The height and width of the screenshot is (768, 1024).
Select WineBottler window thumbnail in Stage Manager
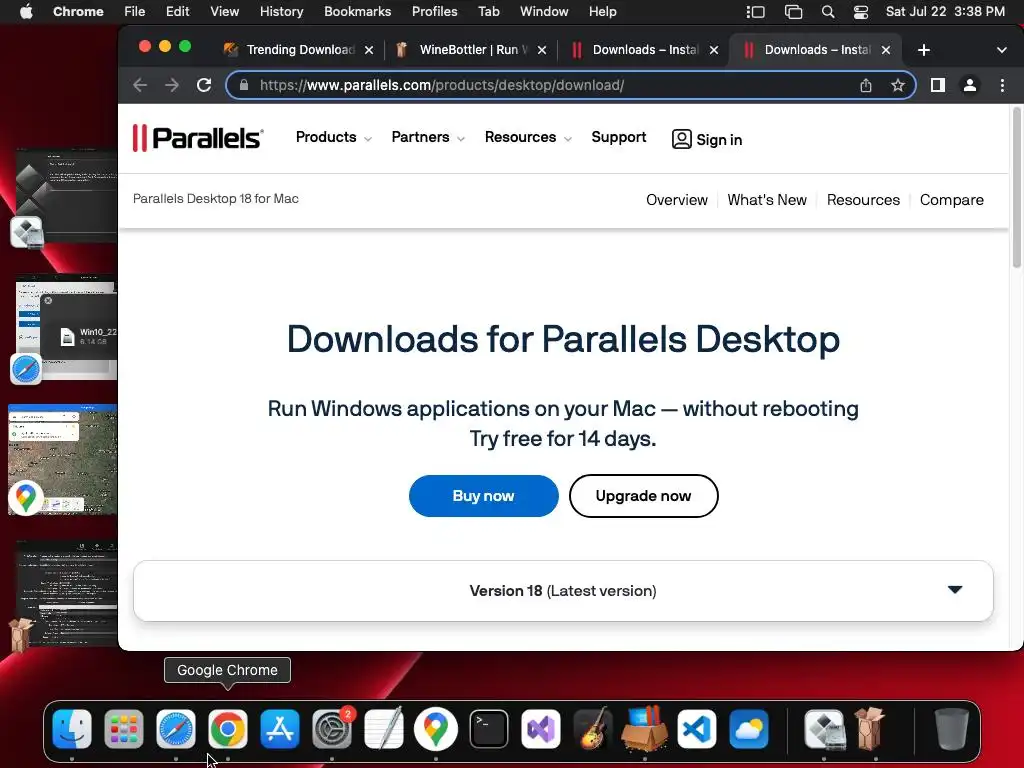point(65,593)
